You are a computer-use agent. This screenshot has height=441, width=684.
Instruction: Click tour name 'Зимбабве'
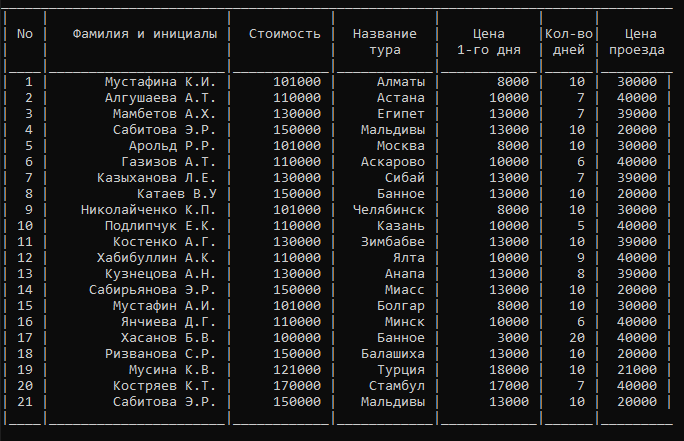(393, 242)
